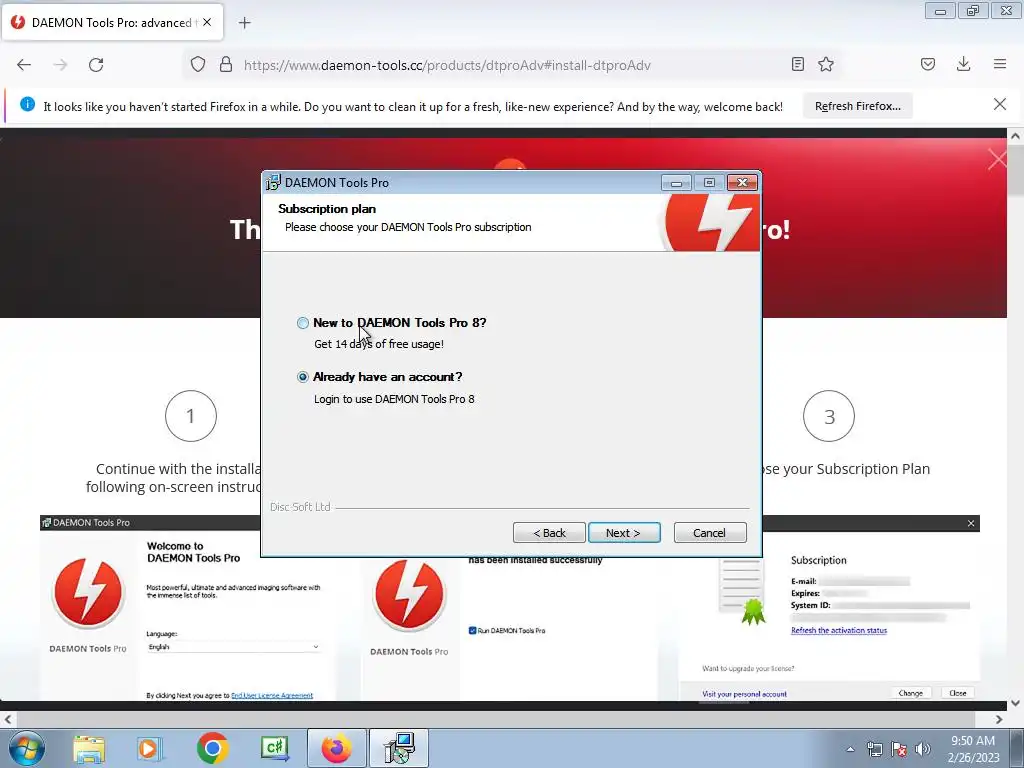1024x768 pixels.
Task: Go back to the previous page in Firefox
Action: click(24, 65)
